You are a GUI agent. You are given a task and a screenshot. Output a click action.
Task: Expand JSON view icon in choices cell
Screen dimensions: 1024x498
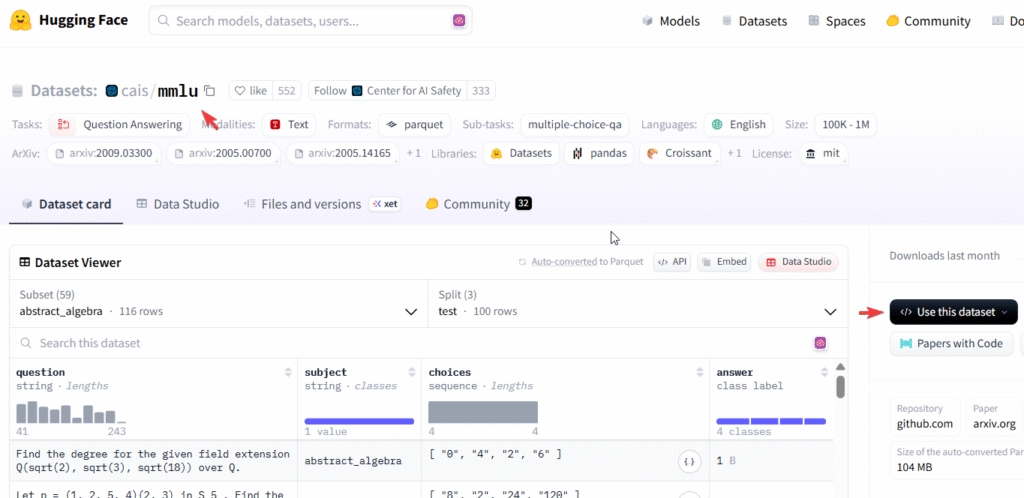tap(688, 461)
